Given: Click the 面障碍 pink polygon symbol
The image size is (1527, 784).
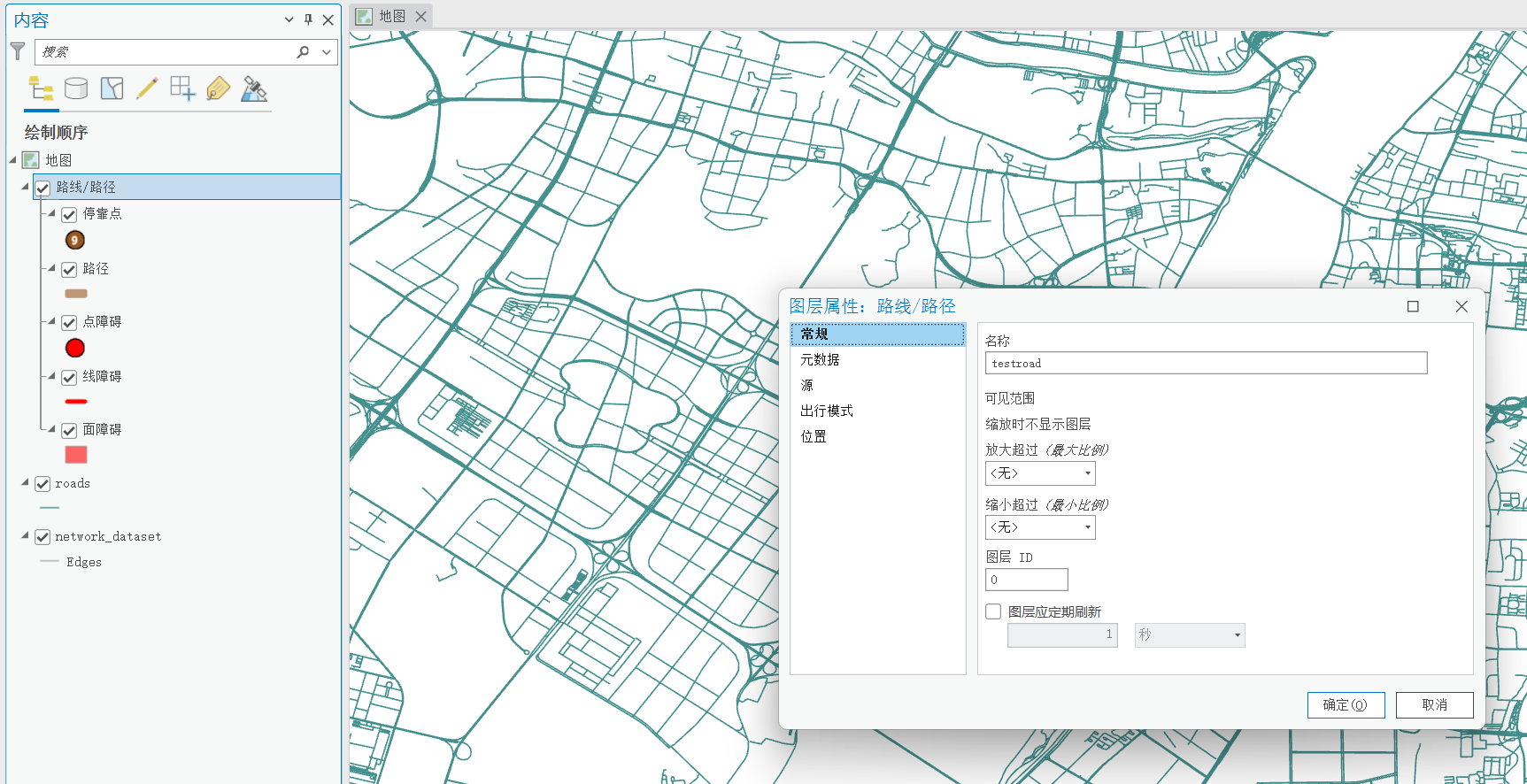Looking at the screenshot, I should click(76, 455).
